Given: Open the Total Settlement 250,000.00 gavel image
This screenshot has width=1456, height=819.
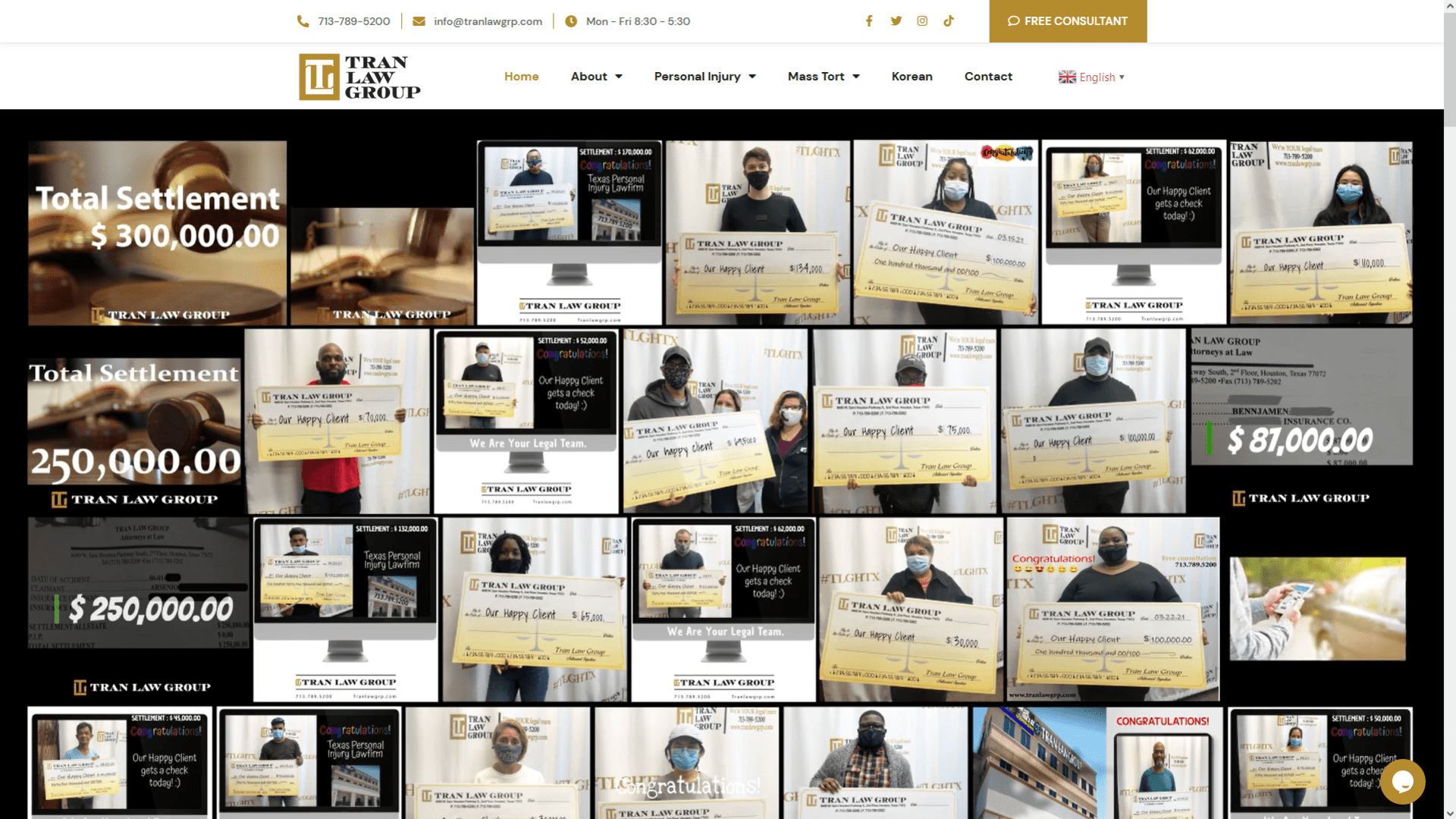Looking at the screenshot, I should [x=135, y=421].
